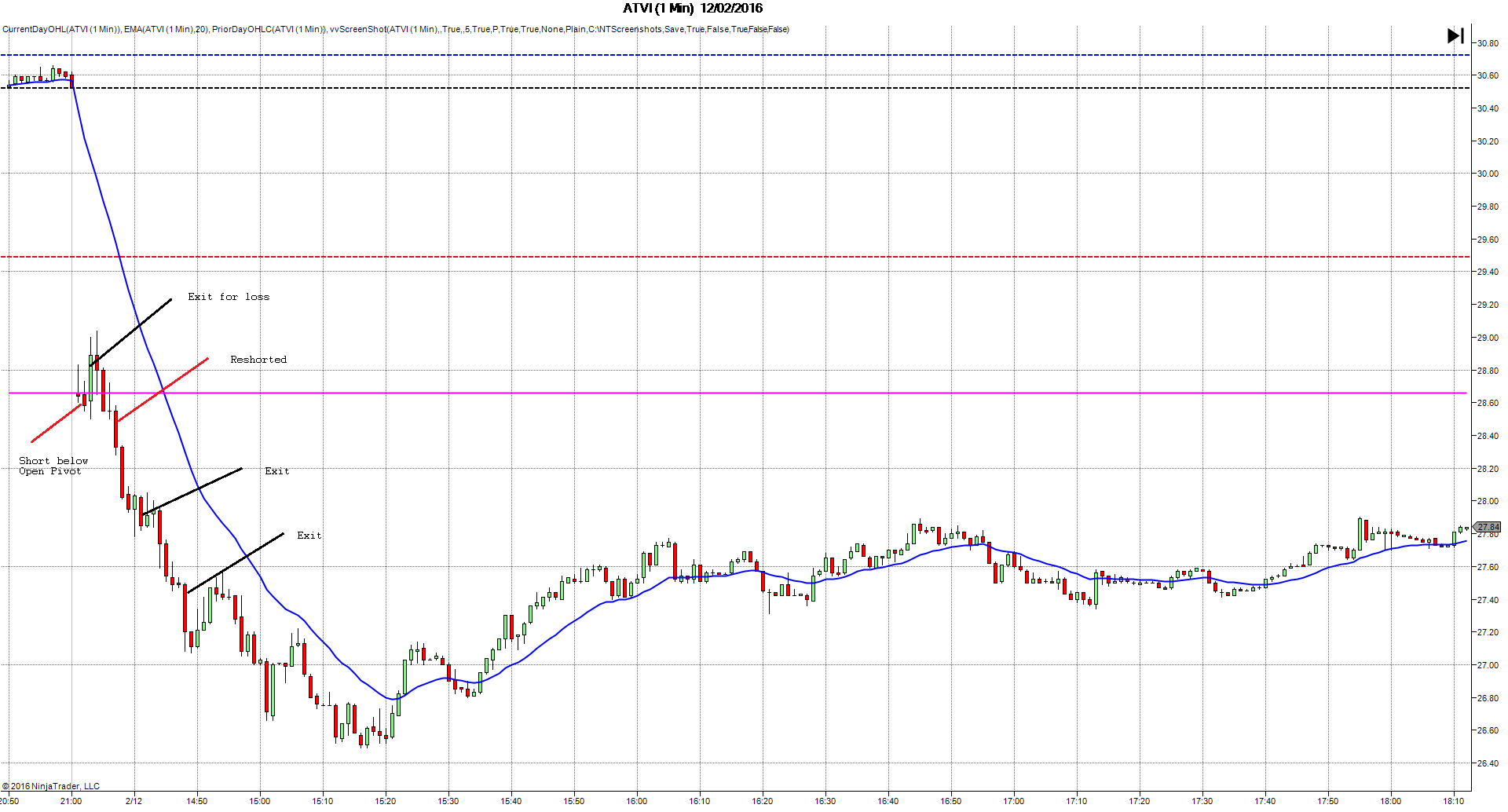Click the 15:20 time axis label
Image resolution: width=1508 pixels, height=812 pixels.
click(386, 801)
